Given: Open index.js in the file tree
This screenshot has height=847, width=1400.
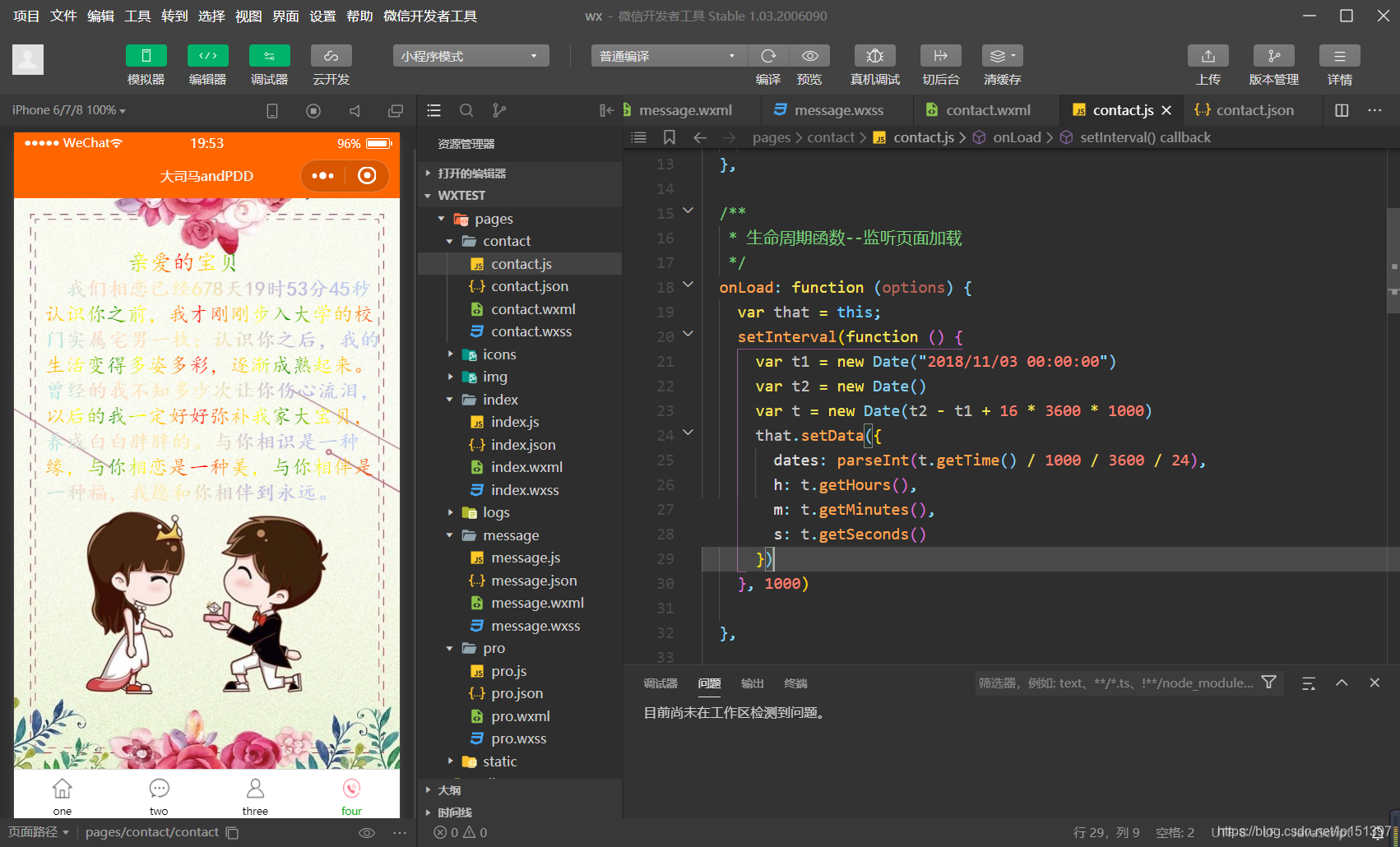Looking at the screenshot, I should tap(519, 422).
